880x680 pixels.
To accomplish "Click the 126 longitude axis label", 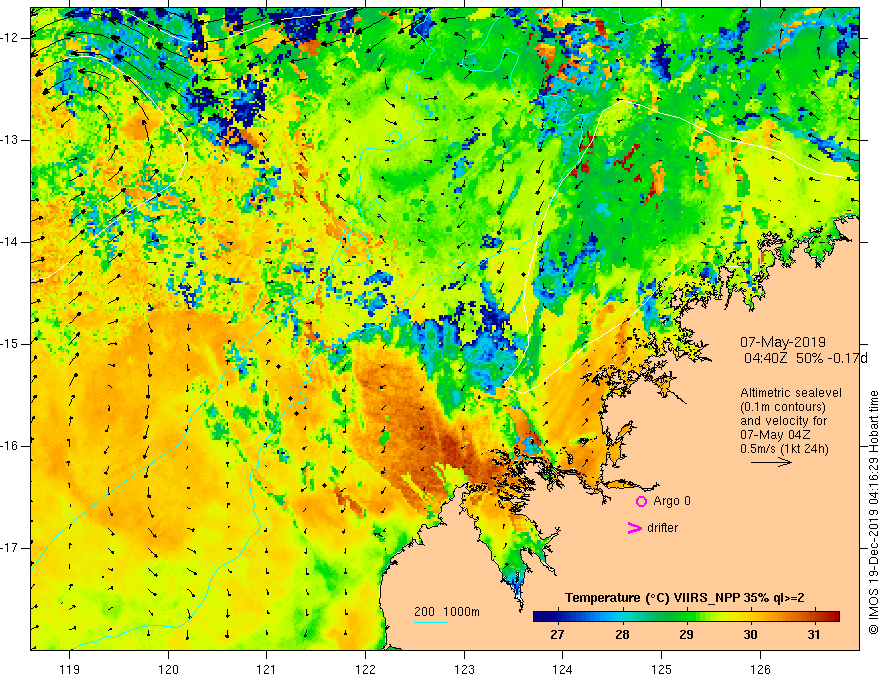I will point(760,669).
